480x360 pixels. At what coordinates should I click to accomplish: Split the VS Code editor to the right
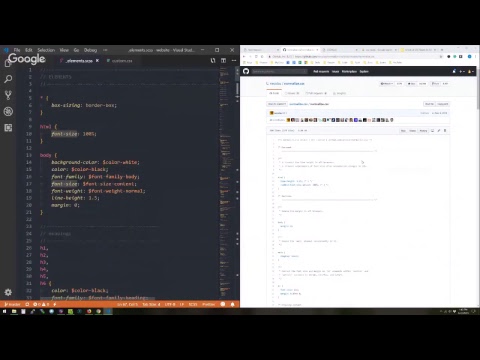[223, 60]
